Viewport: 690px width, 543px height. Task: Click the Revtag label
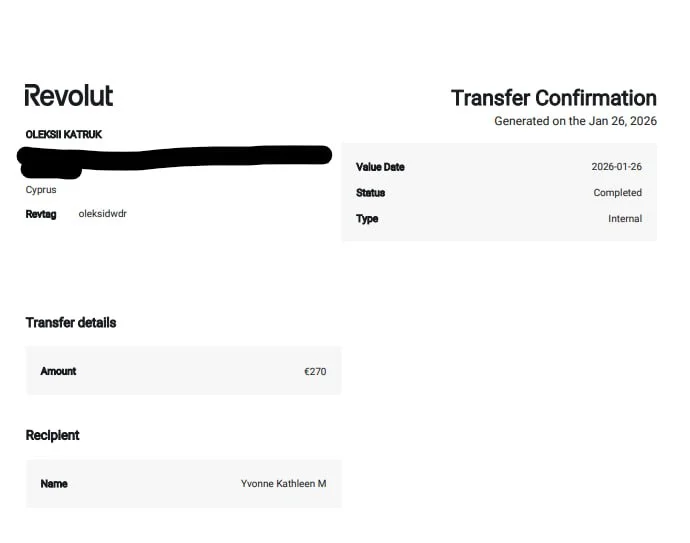tap(41, 214)
